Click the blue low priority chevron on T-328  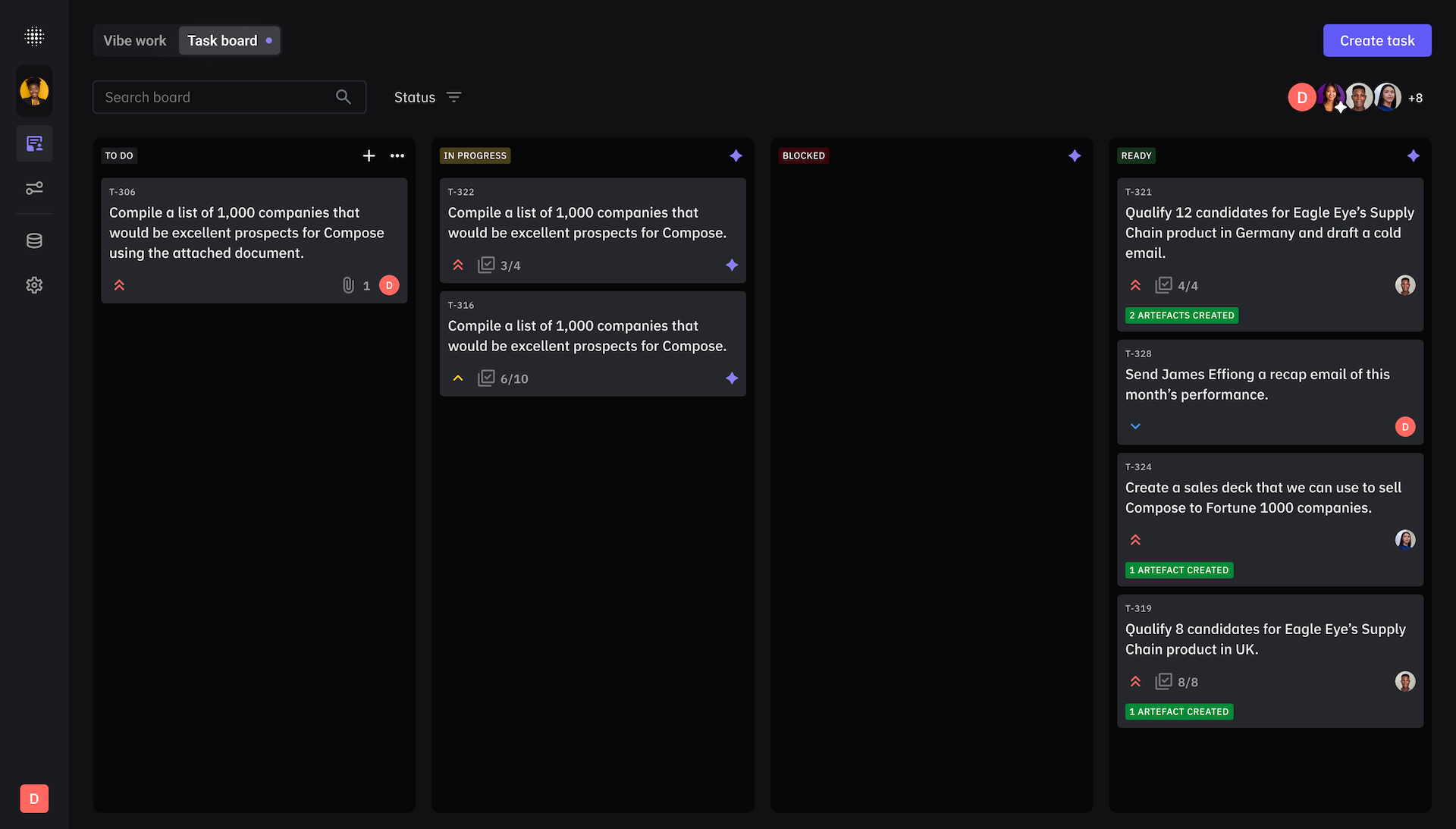pos(1135,426)
